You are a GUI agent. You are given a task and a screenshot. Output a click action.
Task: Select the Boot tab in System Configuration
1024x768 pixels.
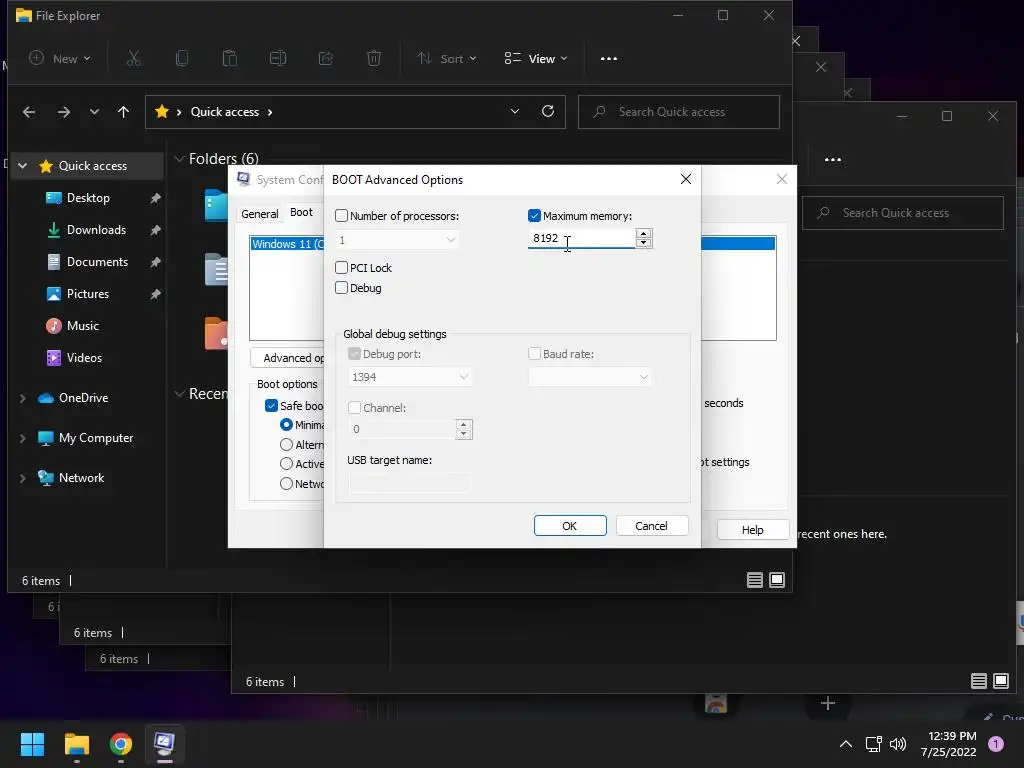coord(301,212)
